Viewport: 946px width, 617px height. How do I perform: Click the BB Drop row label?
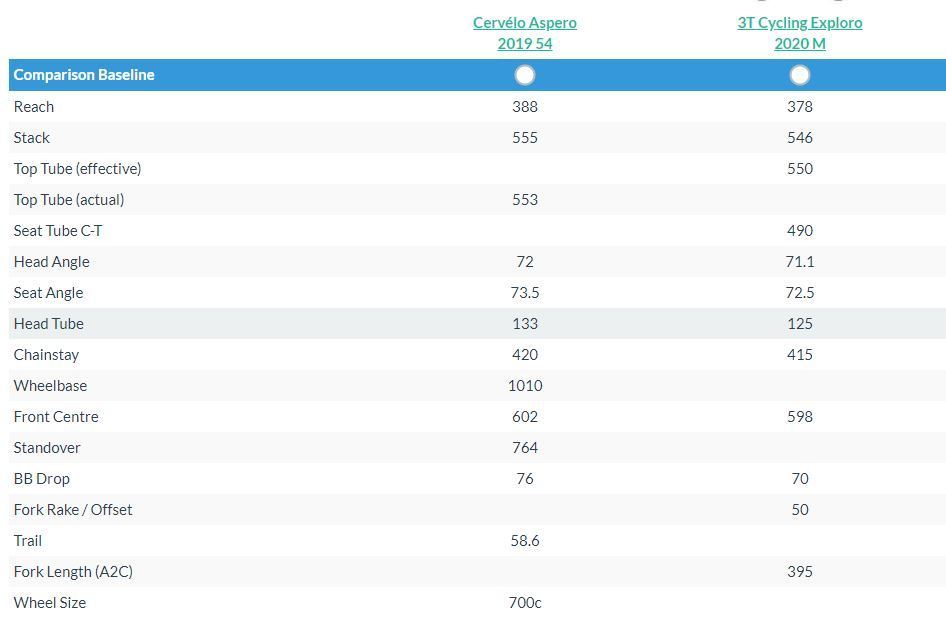pyautogui.click(x=42, y=479)
